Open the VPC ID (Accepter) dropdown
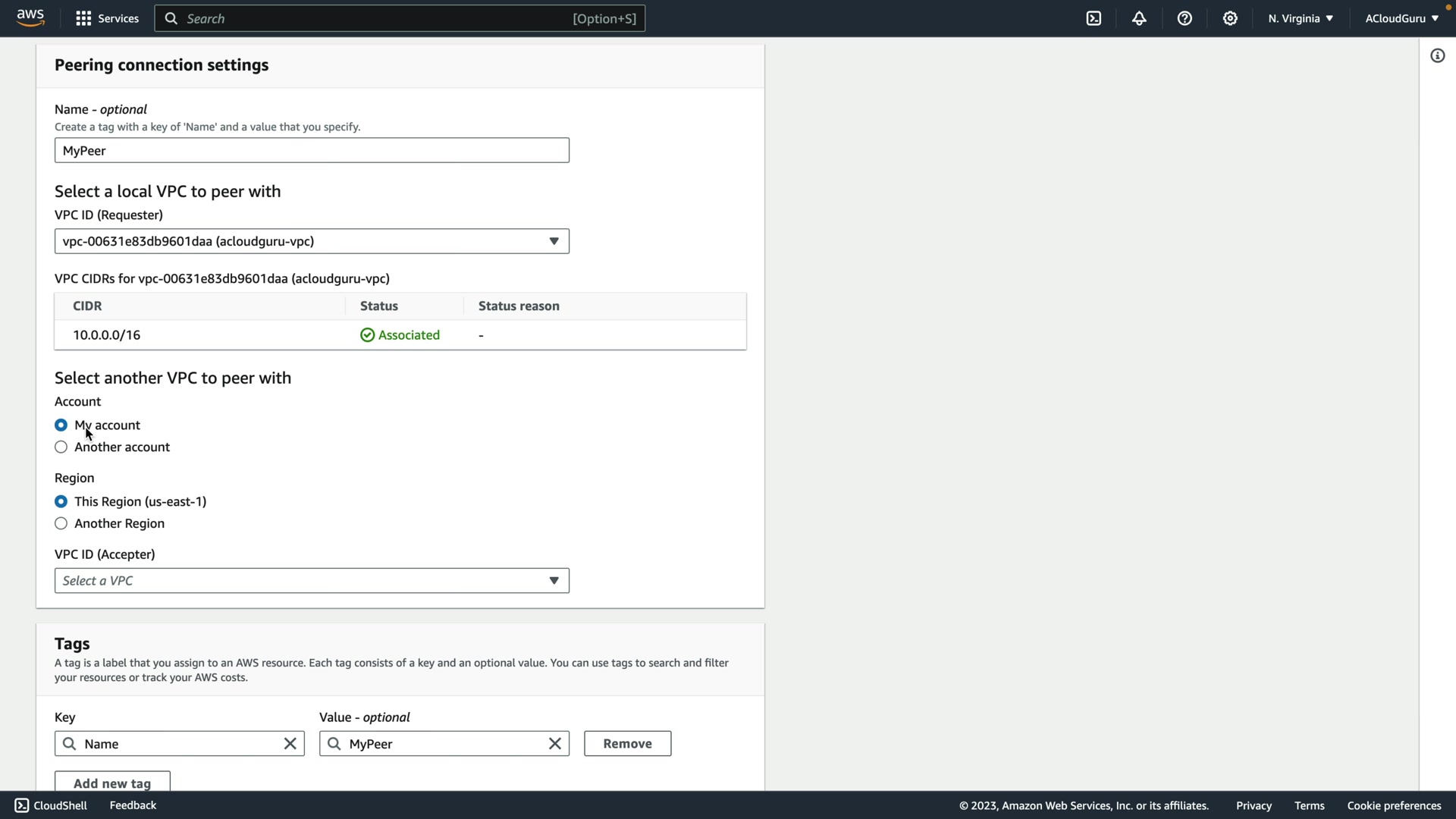This screenshot has height=819, width=1456. tap(312, 580)
